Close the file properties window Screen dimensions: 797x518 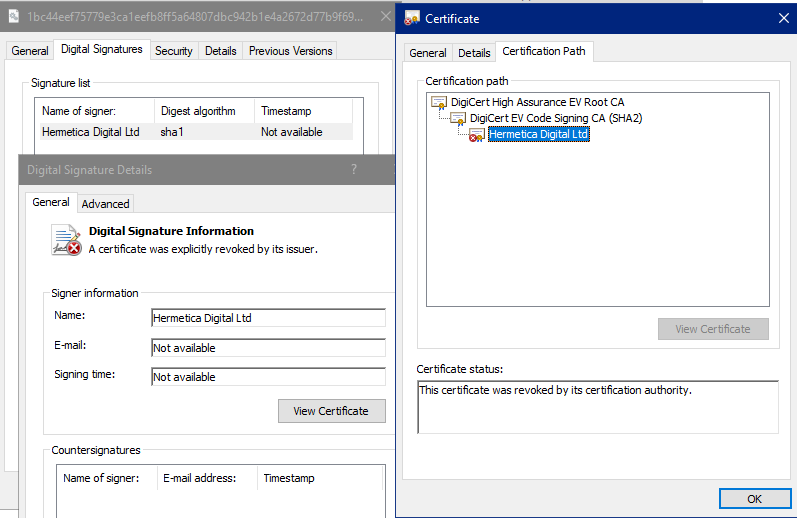[x=386, y=16]
